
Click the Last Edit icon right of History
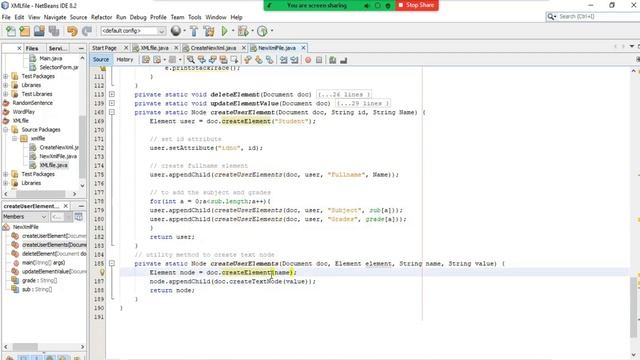146,60
